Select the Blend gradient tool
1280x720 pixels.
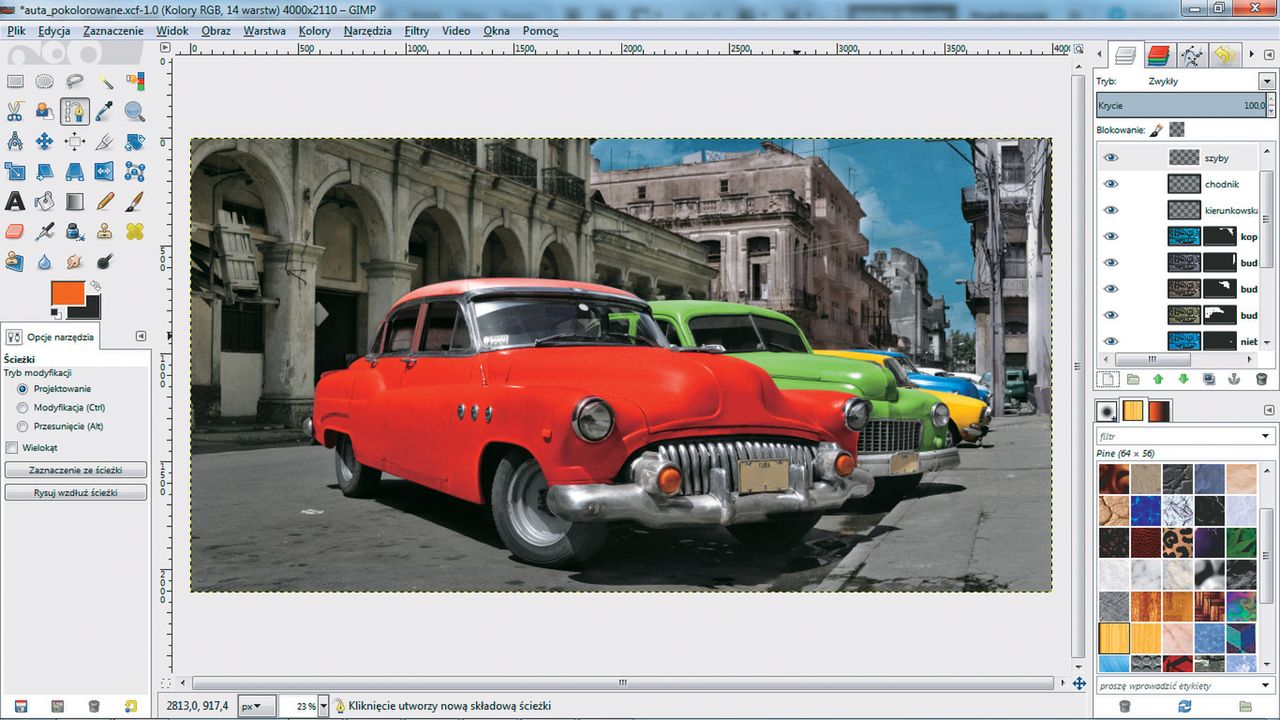[x=75, y=201]
